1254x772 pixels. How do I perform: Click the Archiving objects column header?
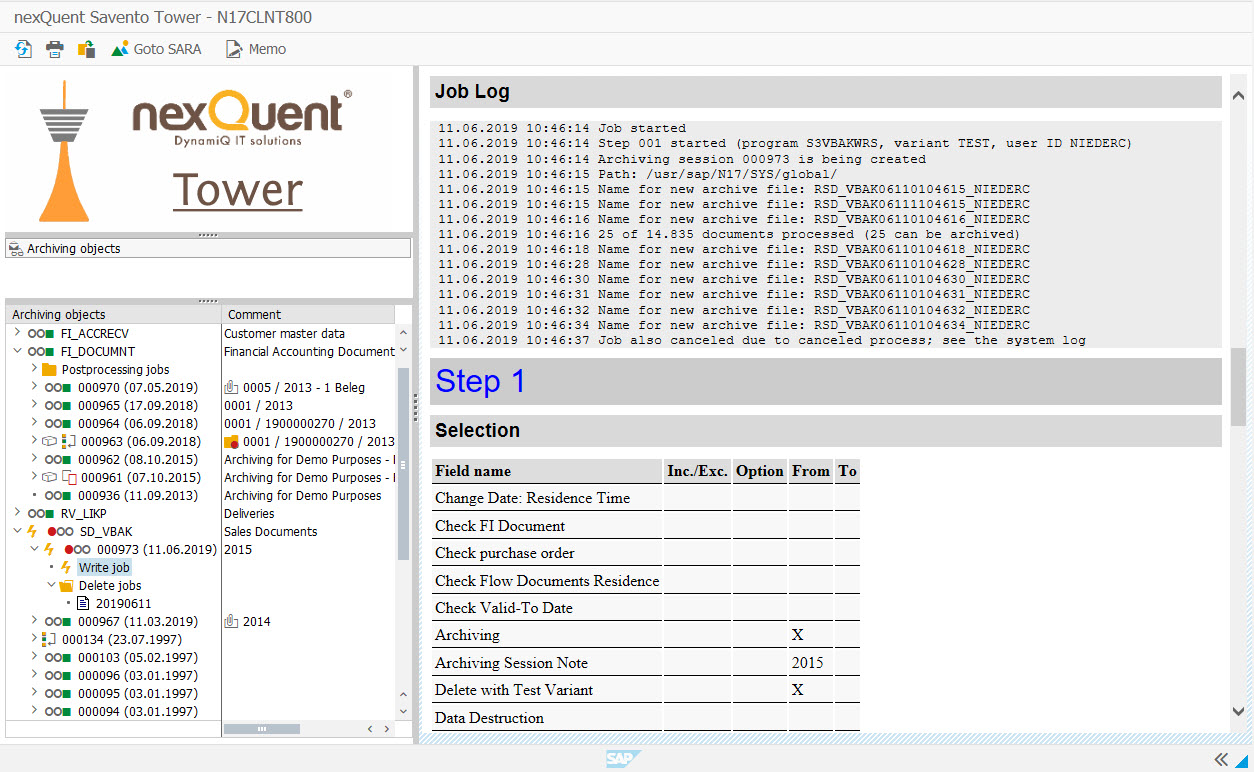coord(113,314)
